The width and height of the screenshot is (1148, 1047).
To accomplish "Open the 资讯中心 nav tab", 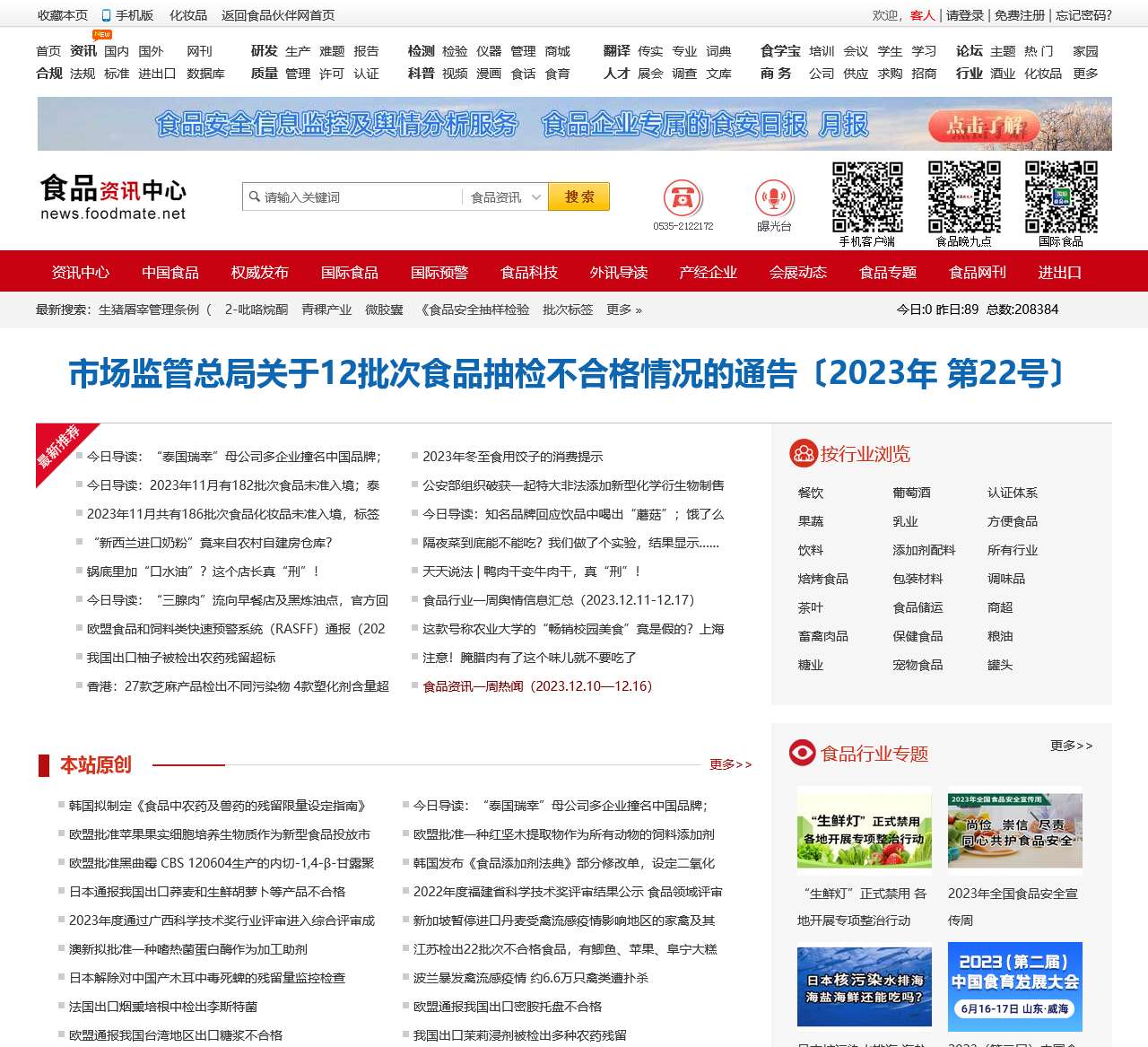I will [x=81, y=272].
